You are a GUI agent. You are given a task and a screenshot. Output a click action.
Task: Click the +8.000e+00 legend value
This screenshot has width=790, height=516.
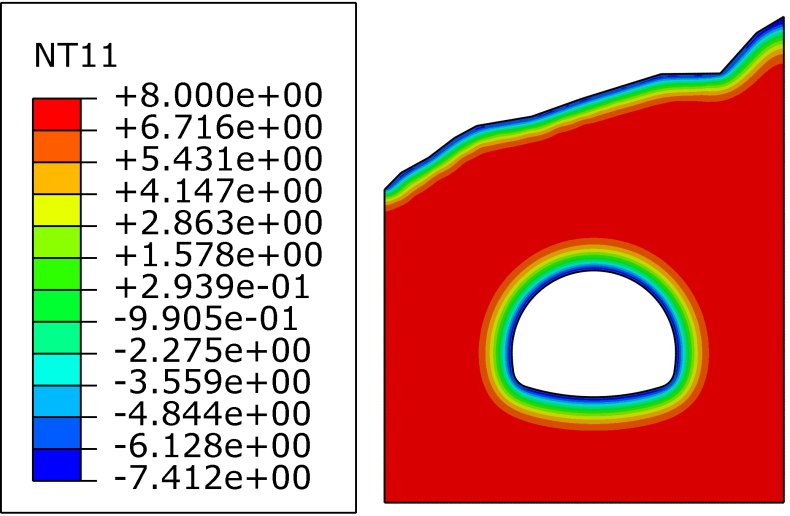point(219,95)
